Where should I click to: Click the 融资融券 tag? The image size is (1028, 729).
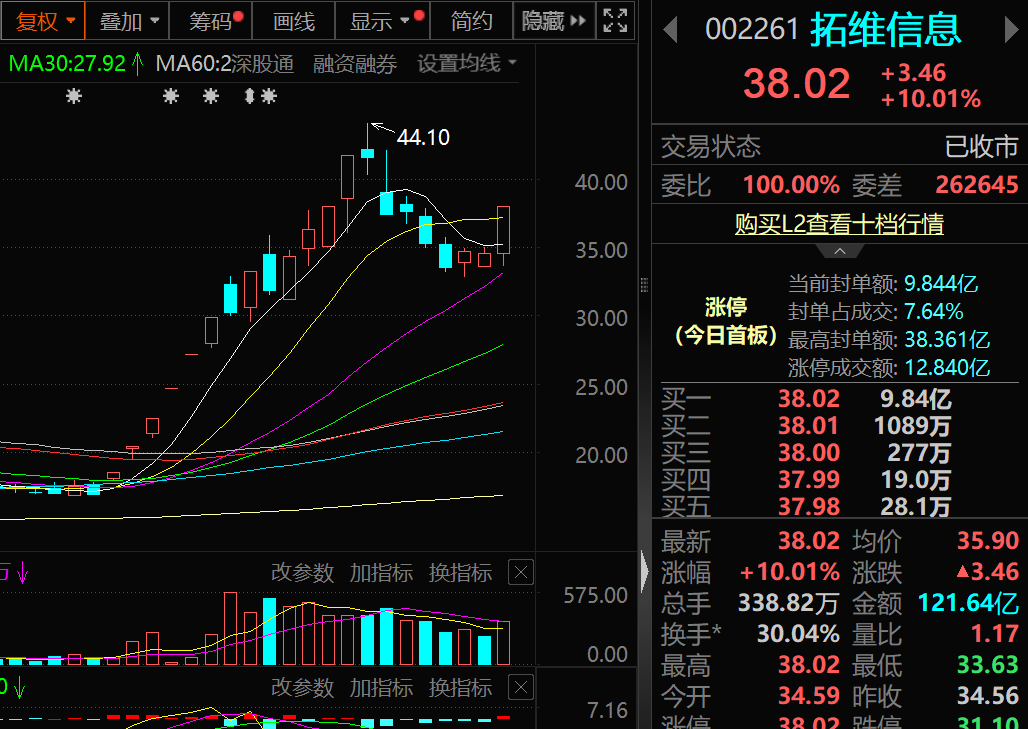tap(355, 64)
